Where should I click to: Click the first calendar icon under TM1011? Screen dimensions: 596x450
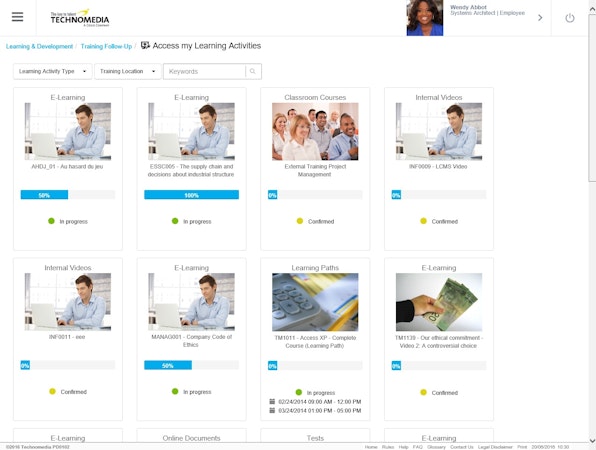pos(272,401)
